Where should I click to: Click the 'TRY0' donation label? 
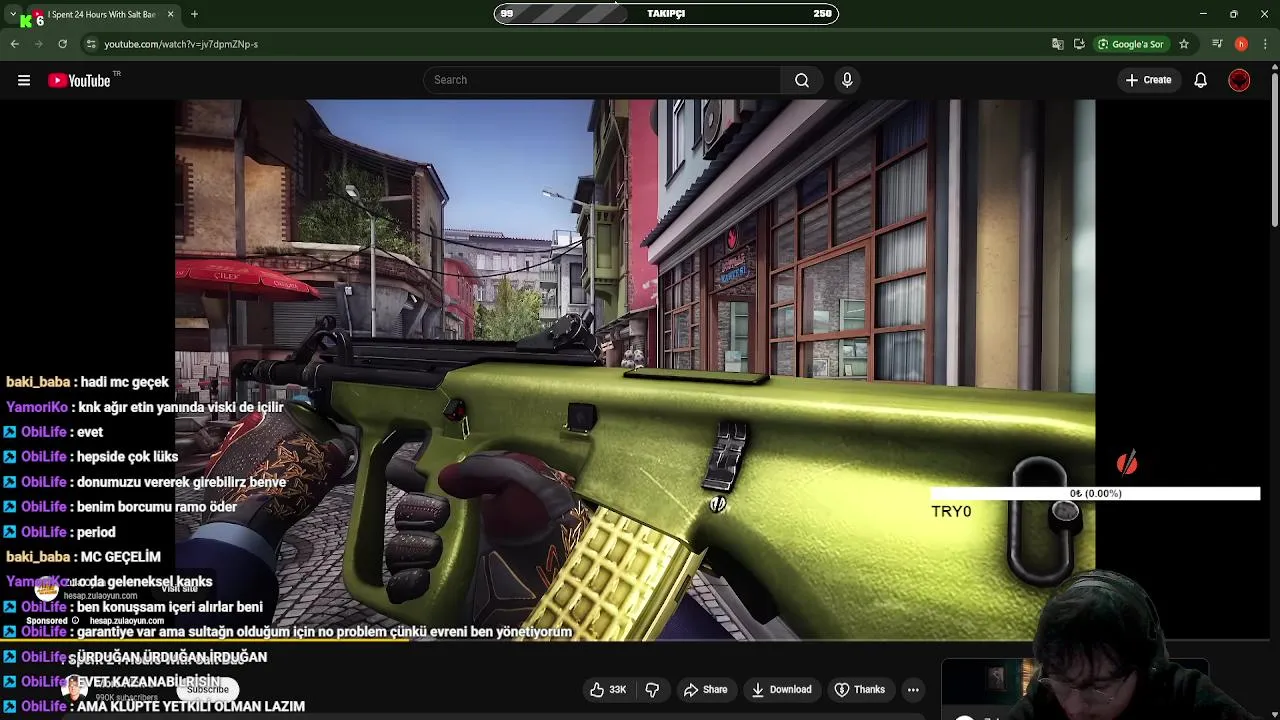point(951,511)
